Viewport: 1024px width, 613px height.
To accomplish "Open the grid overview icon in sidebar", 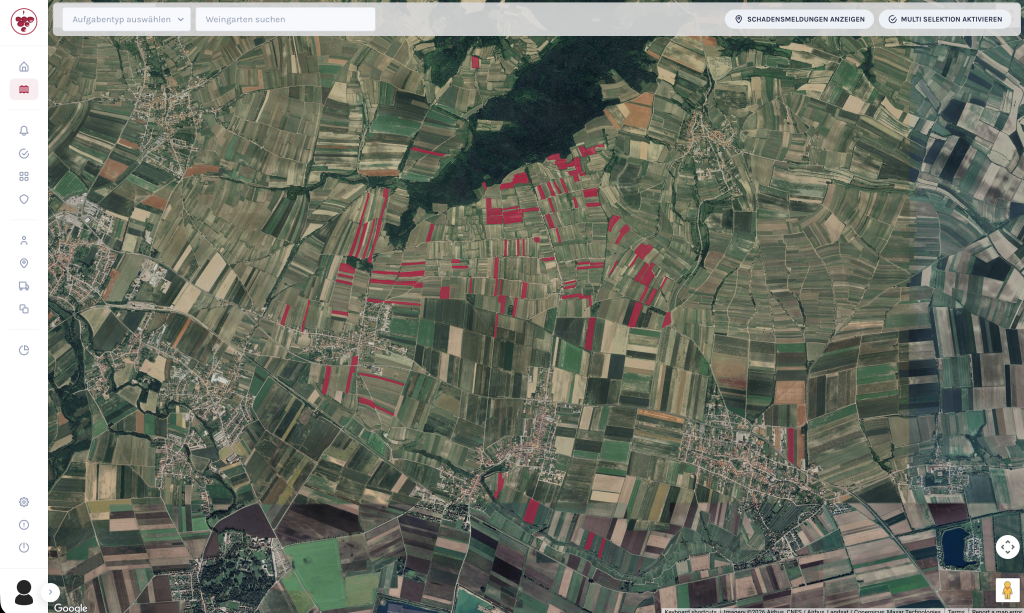I will [x=24, y=176].
